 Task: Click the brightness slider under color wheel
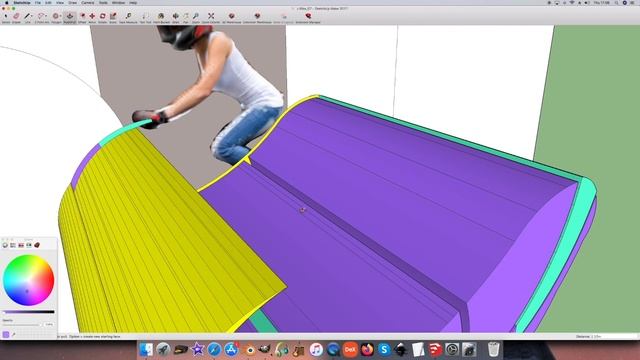pos(29,312)
